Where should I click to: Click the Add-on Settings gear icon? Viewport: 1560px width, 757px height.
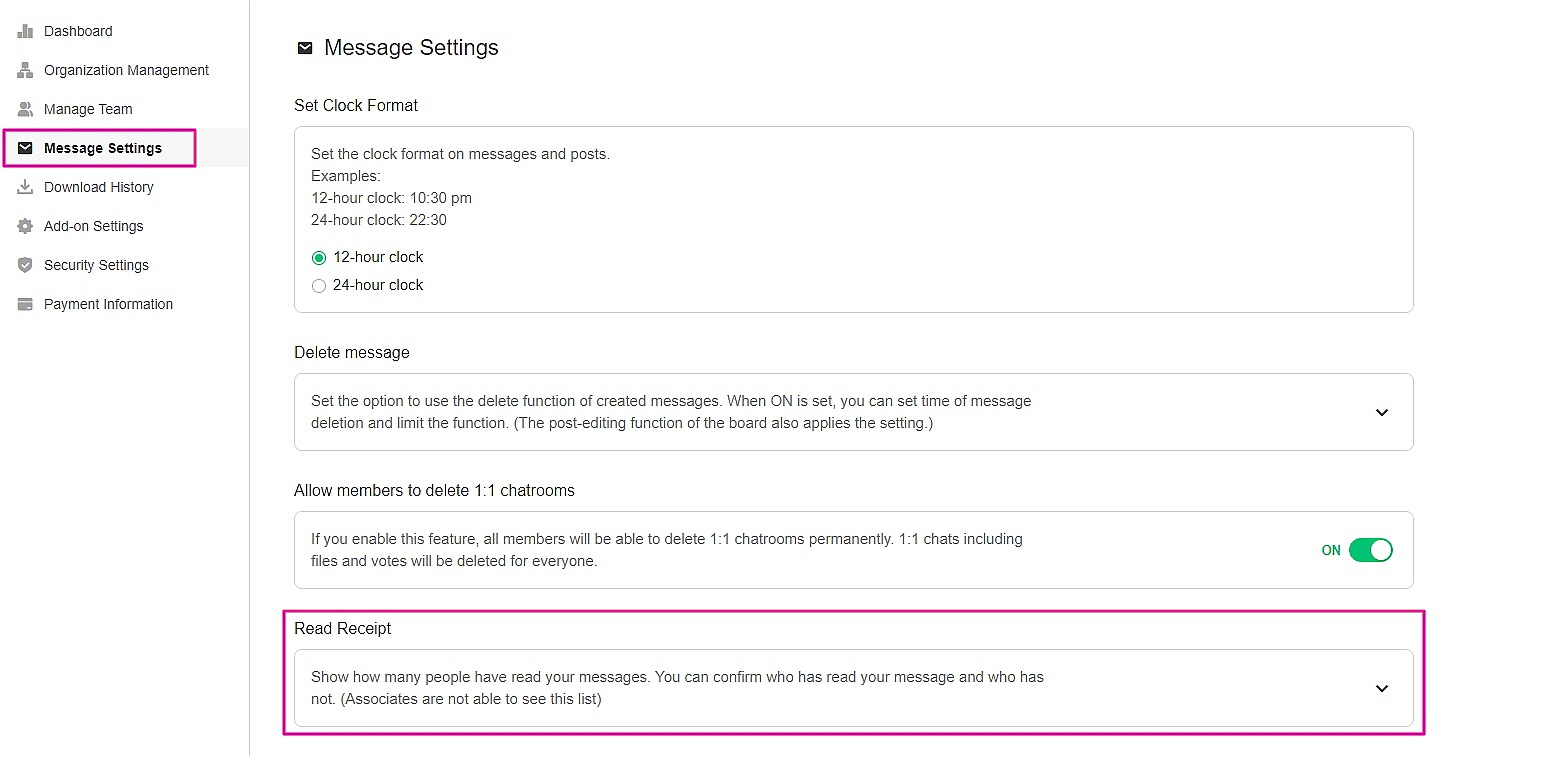click(25, 226)
